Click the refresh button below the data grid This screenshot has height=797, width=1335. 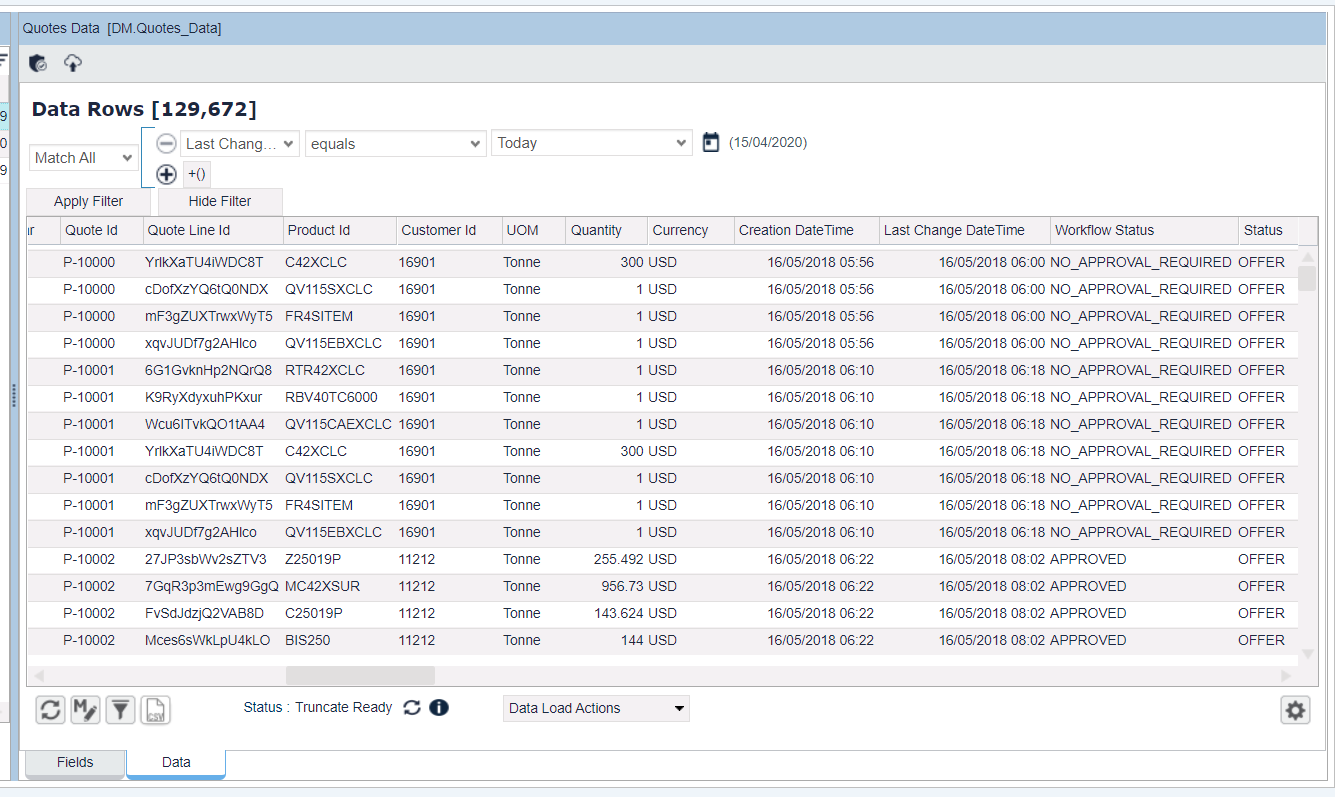pyautogui.click(x=51, y=710)
